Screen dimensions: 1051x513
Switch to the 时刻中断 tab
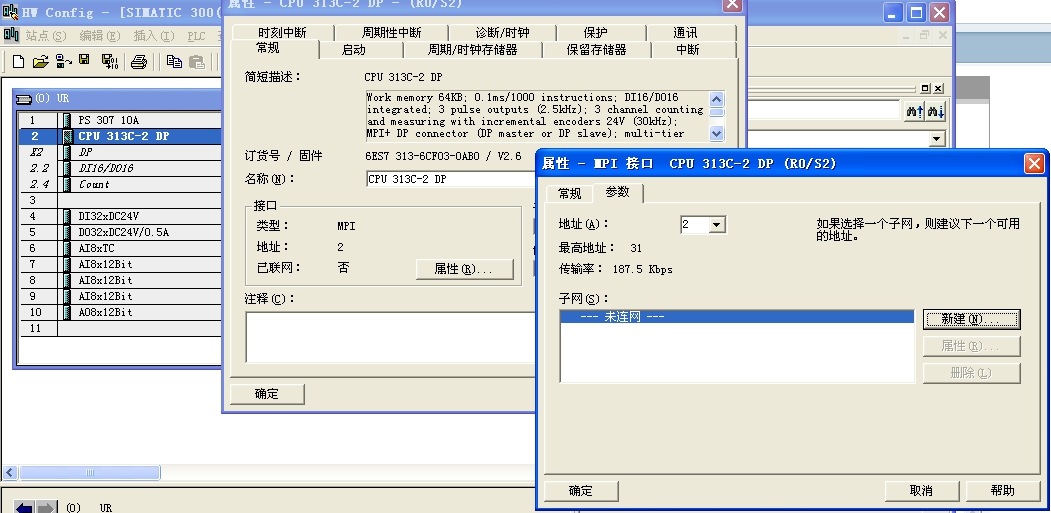click(x=282, y=32)
